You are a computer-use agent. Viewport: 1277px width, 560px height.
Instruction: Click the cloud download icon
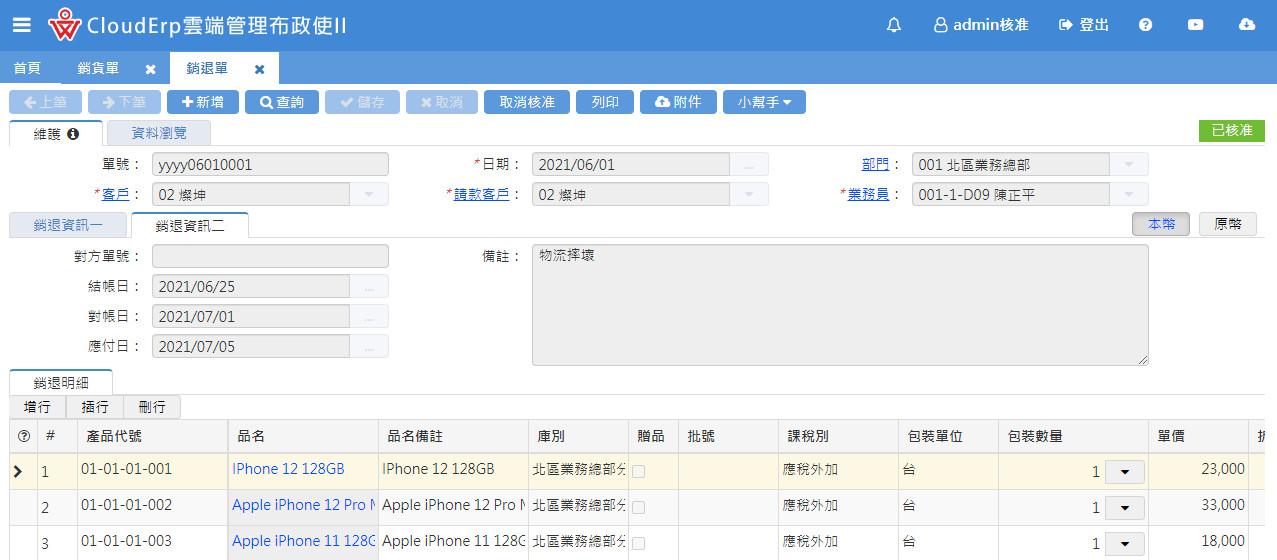point(1246,25)
